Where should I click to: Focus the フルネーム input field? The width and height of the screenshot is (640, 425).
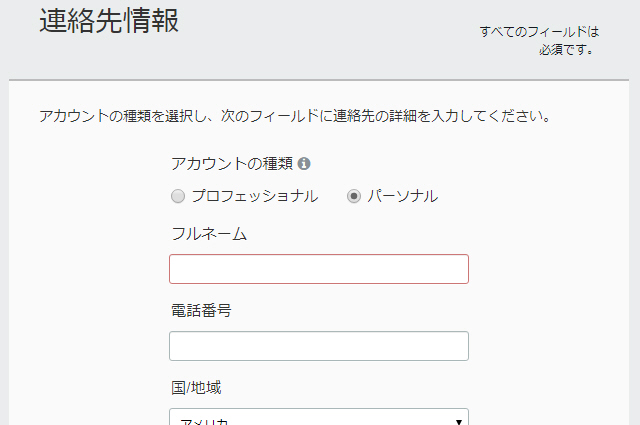click(319, 269)
